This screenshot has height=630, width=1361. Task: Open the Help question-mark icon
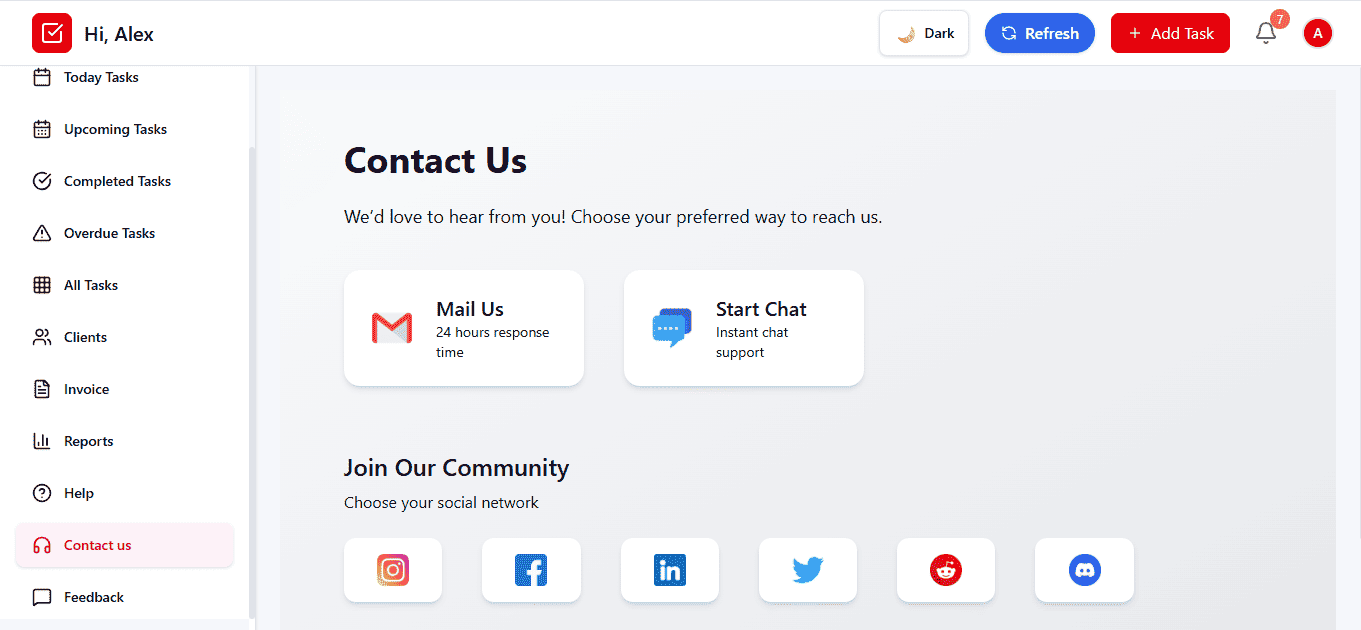pyautogui.click(x=42, y=493)
